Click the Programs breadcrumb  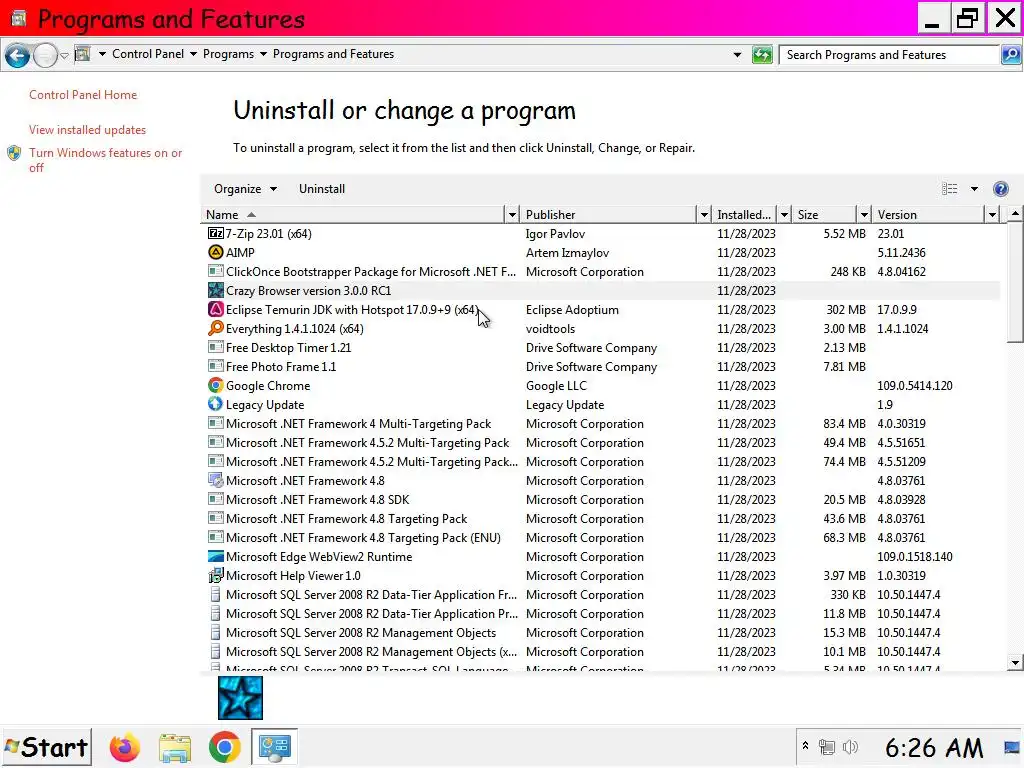[x=228, y=54]
